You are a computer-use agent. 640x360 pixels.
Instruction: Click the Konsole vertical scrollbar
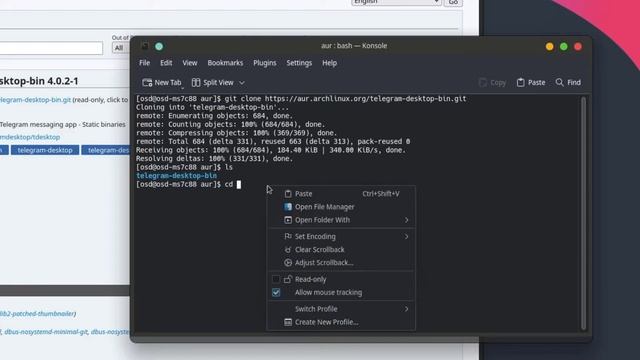coord(583,212)
